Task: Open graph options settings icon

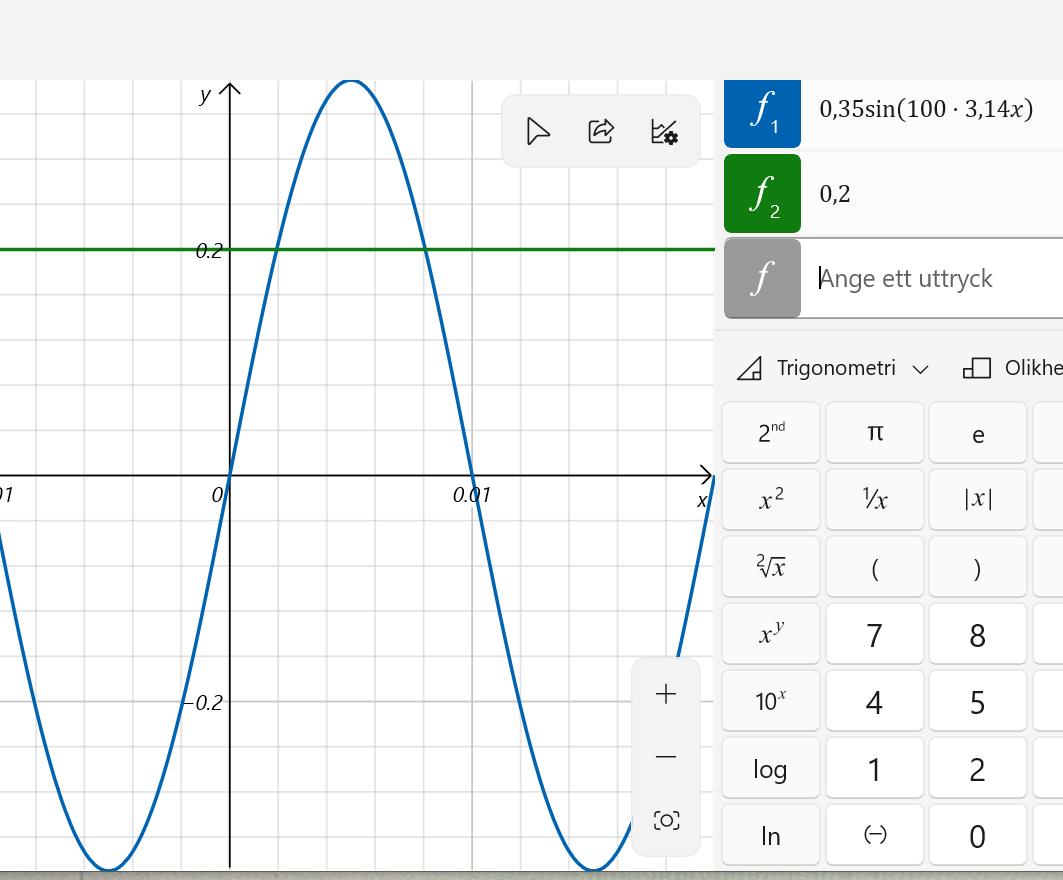Action: coord(664,131)
